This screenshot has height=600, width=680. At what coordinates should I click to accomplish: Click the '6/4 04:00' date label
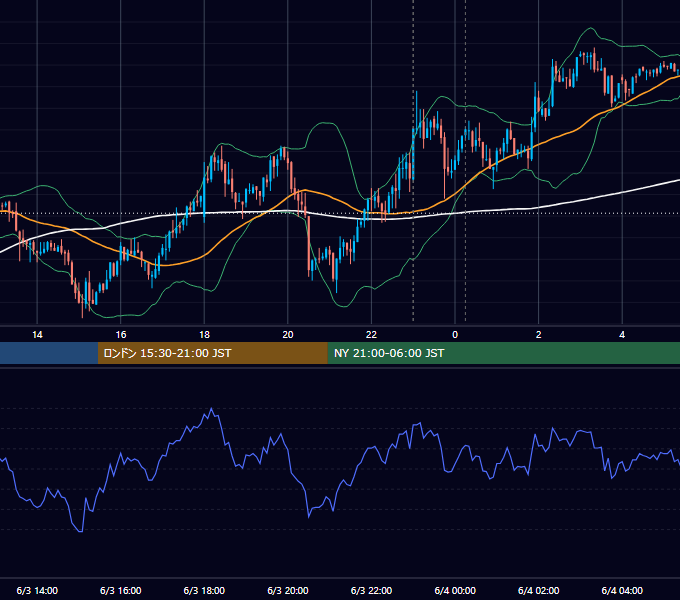[622, 590]
